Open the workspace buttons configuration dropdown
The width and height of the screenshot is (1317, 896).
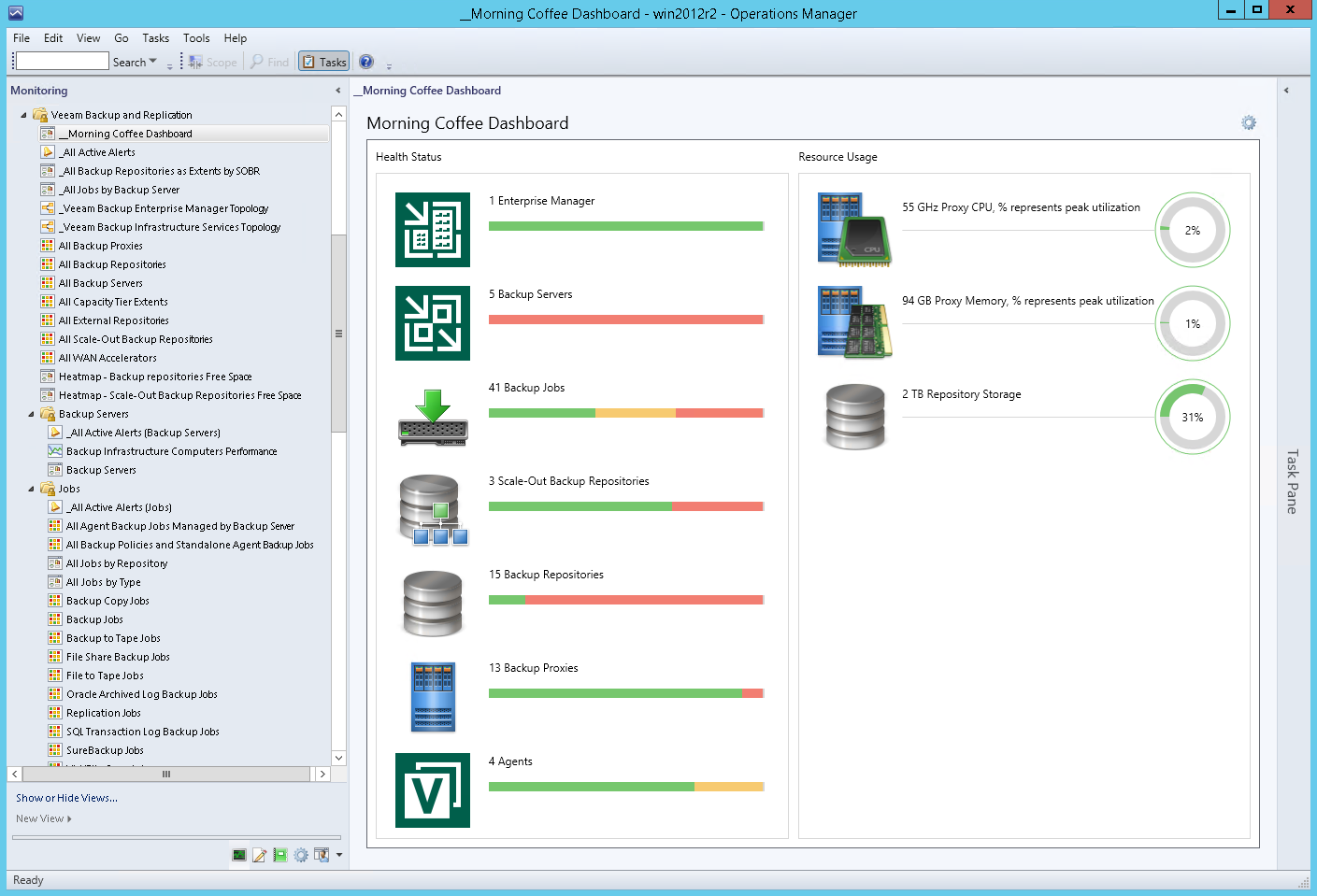coord(339,855)
